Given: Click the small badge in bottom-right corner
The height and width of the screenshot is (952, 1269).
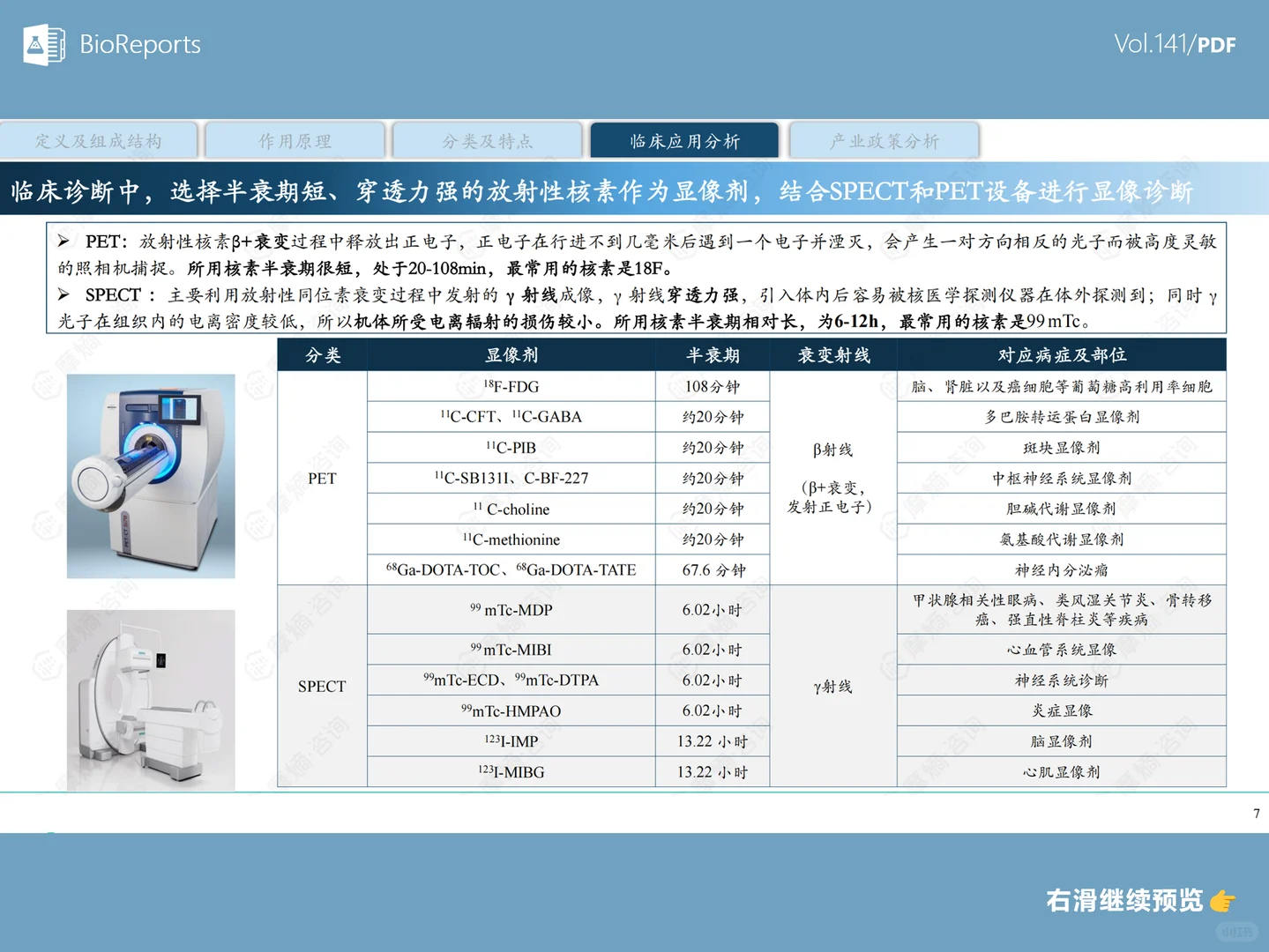Looking at the screenshot, I should coord(1238,933).
